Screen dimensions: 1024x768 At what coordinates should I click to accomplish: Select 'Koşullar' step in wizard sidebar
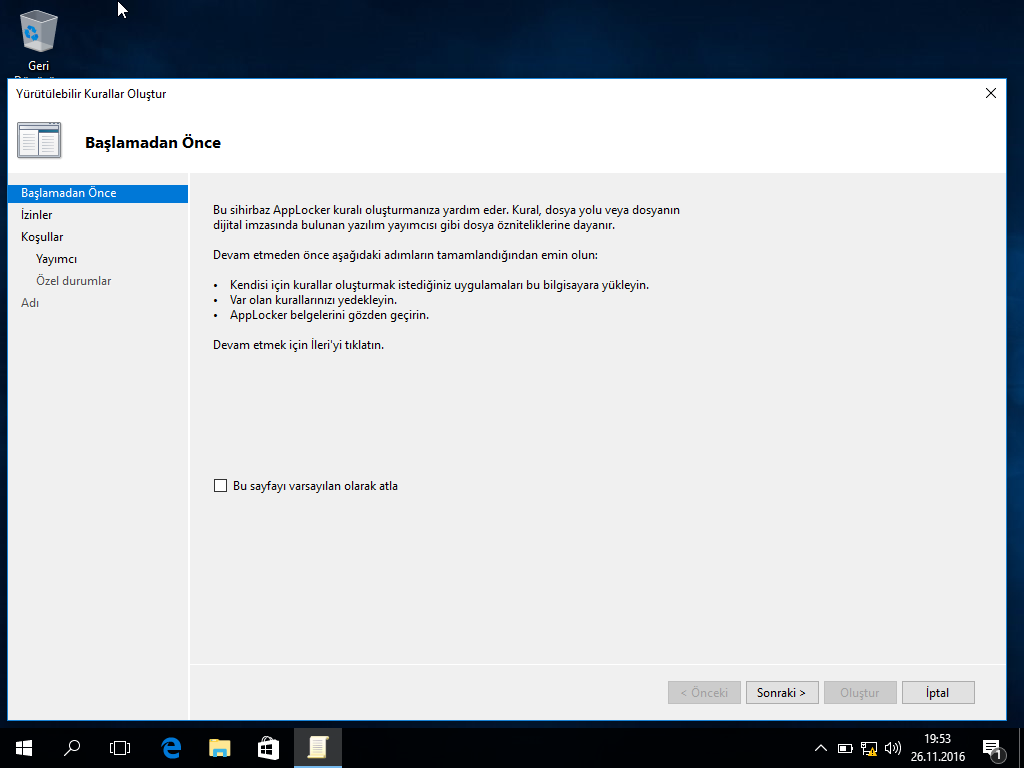tap(42, 237)
